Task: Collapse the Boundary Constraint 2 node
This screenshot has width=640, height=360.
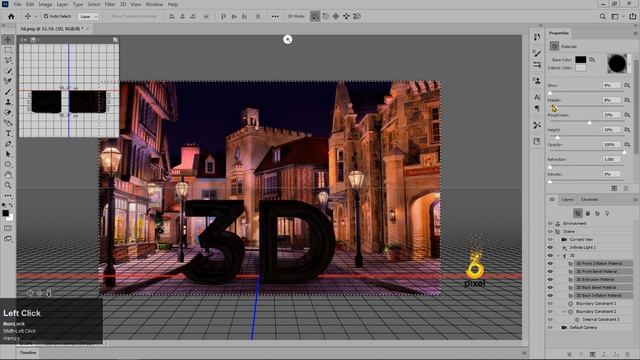Action: 564,311
